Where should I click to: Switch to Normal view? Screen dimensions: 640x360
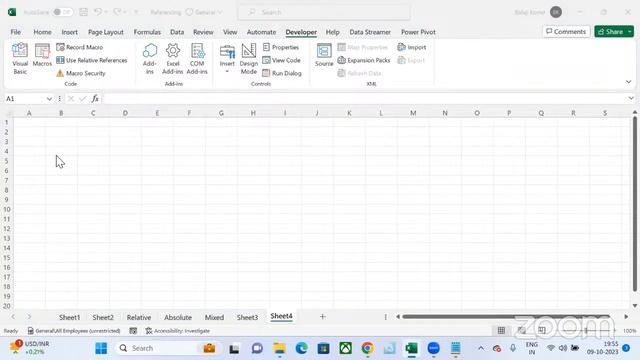[501, 330]
